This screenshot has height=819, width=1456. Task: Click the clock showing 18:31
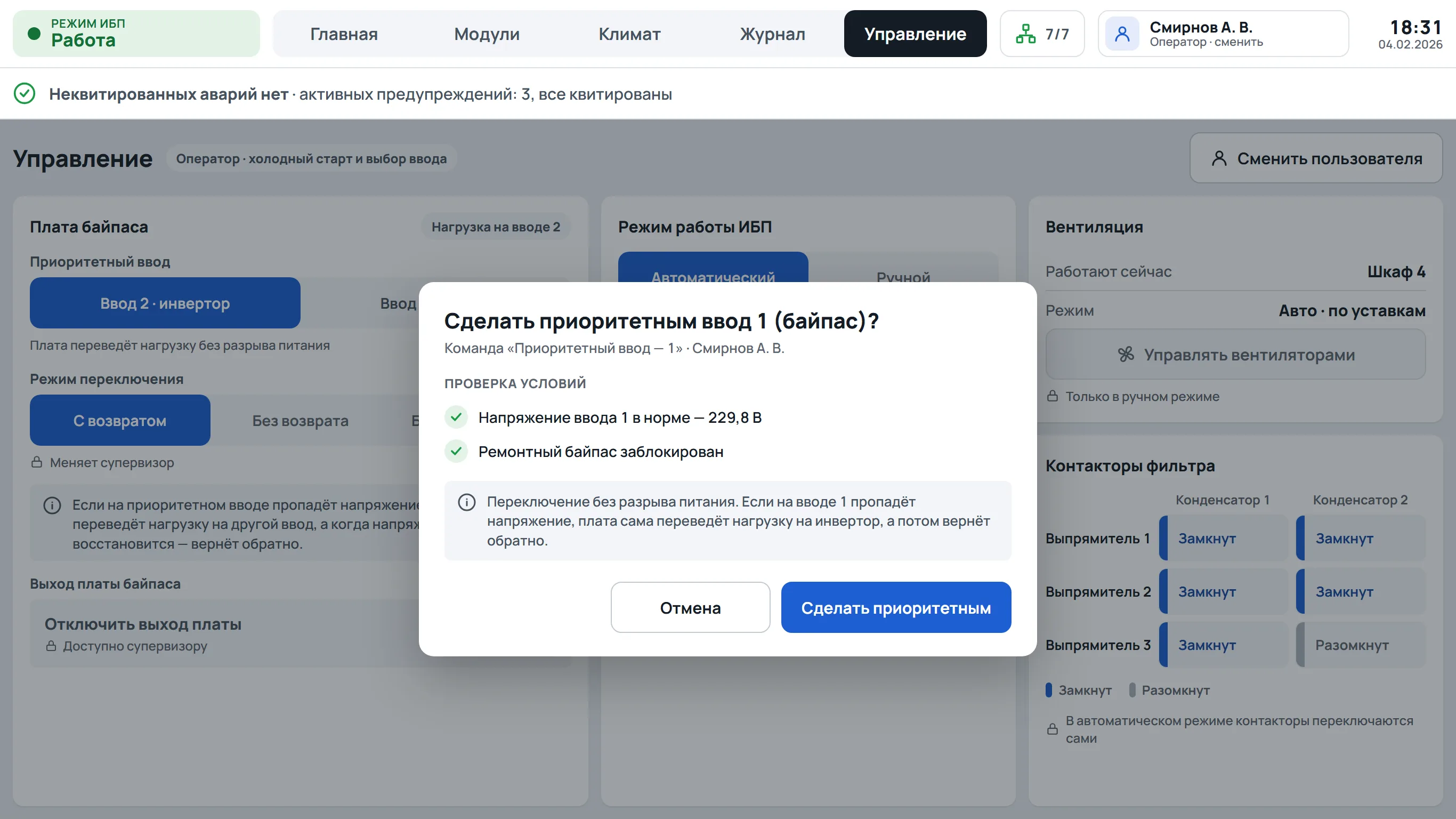tap(1415, 27)
